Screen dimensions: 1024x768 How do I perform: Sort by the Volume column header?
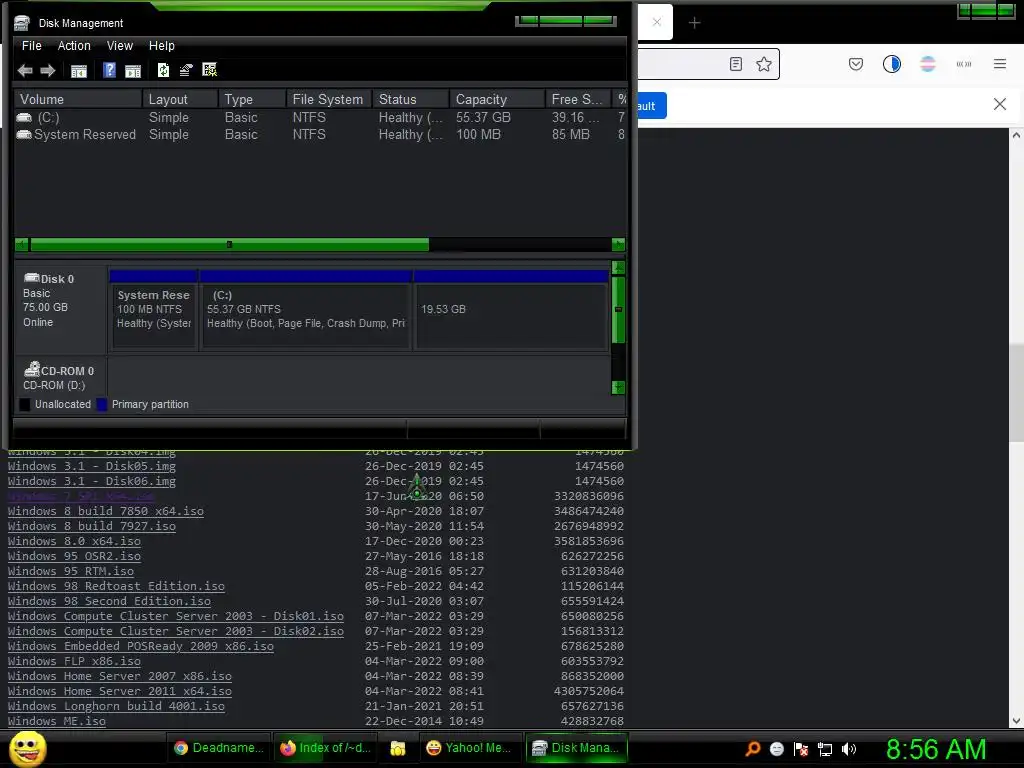point(78,99)
